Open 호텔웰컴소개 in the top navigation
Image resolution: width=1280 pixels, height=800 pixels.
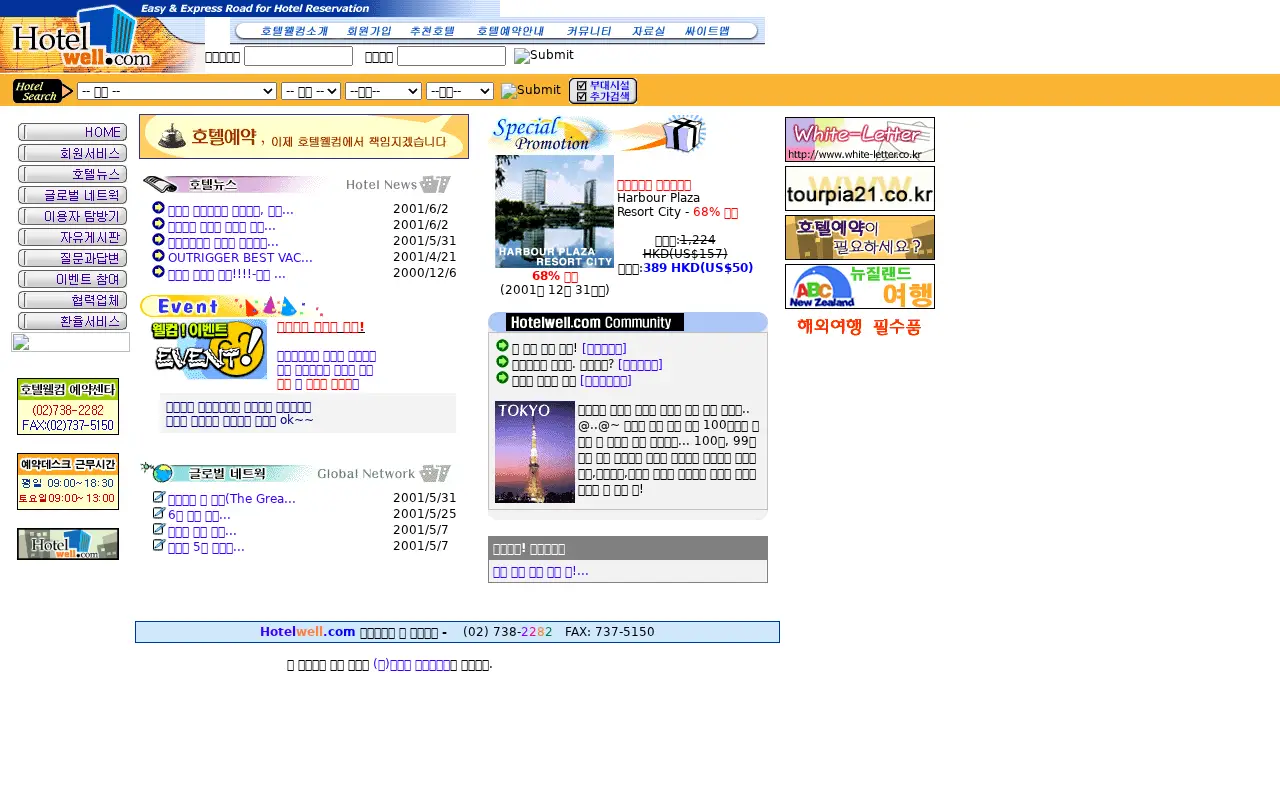[x=294, y=31]
